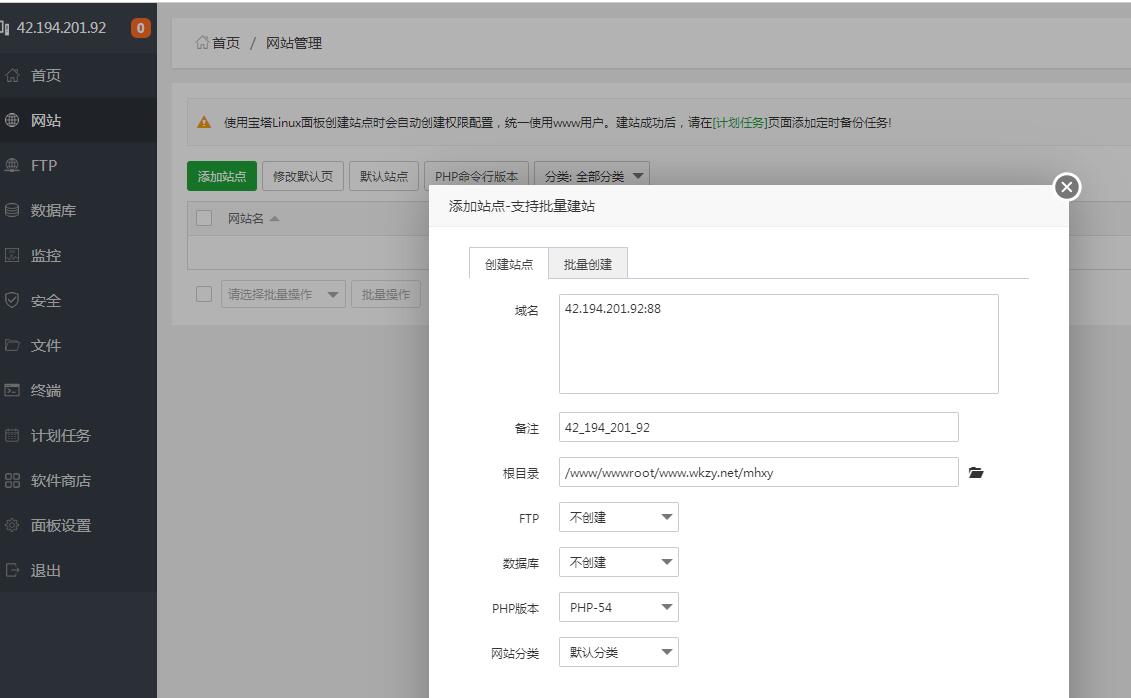Click the Security shield icon
This screenshot has width=1131, height=698.
(13, 301)
